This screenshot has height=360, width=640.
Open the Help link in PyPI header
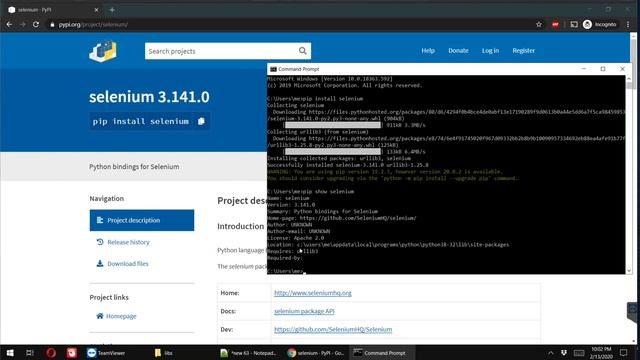click(428, 51)
